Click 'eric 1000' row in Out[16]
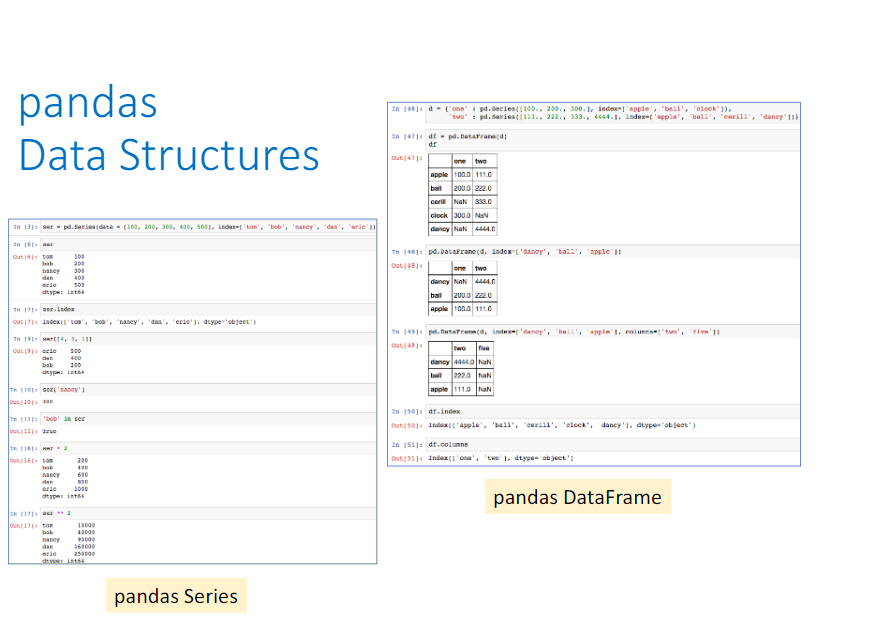 (65, 489)
